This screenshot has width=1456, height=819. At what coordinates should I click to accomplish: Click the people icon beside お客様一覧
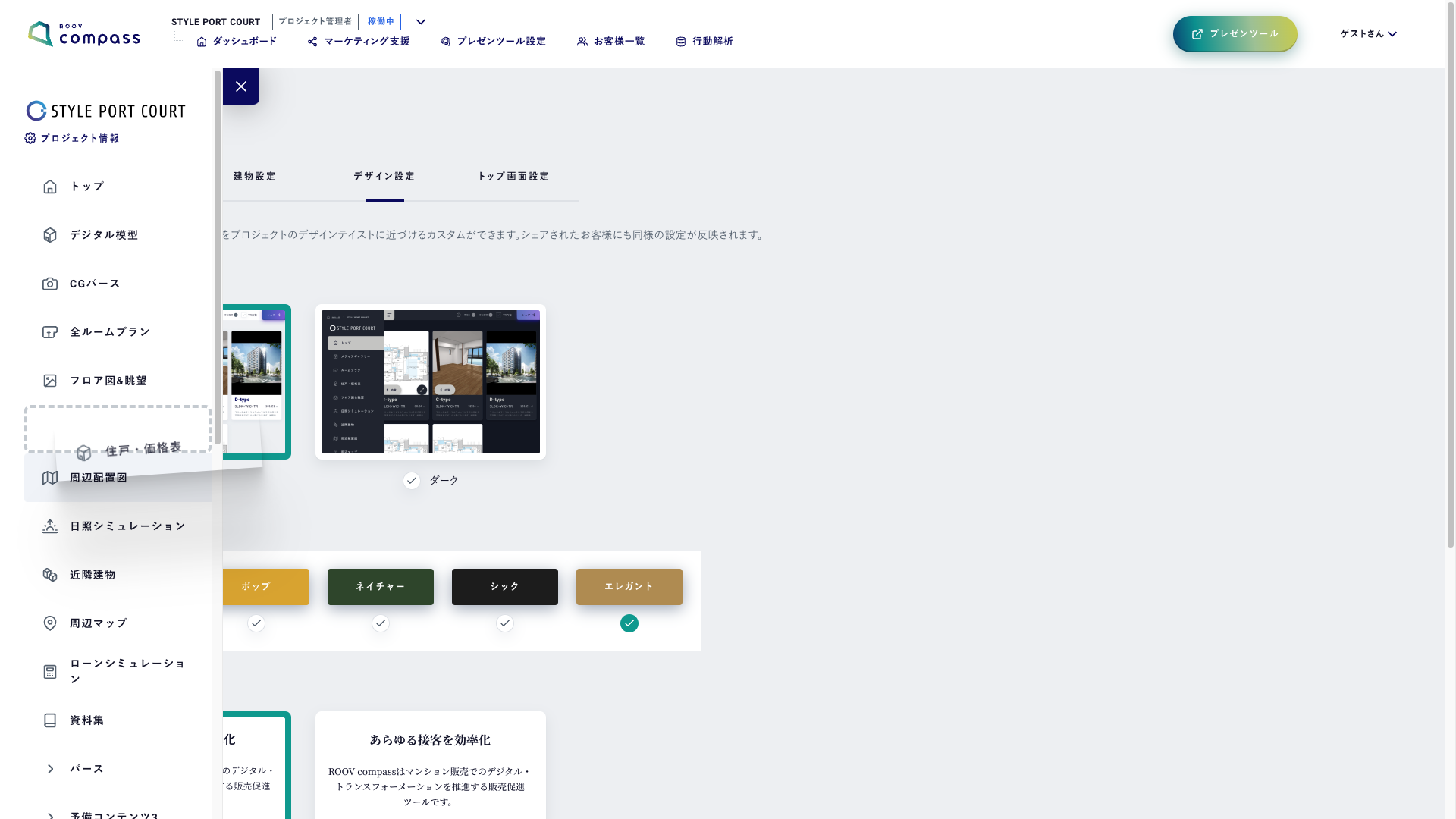[x=582, y=42]
